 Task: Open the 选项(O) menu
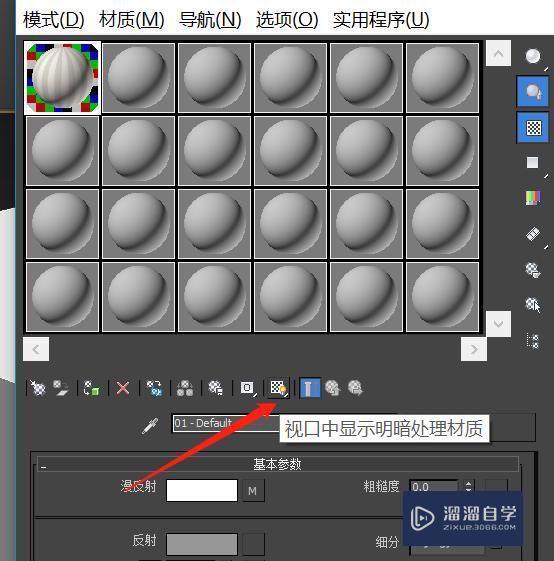click(x=287, y=20)
